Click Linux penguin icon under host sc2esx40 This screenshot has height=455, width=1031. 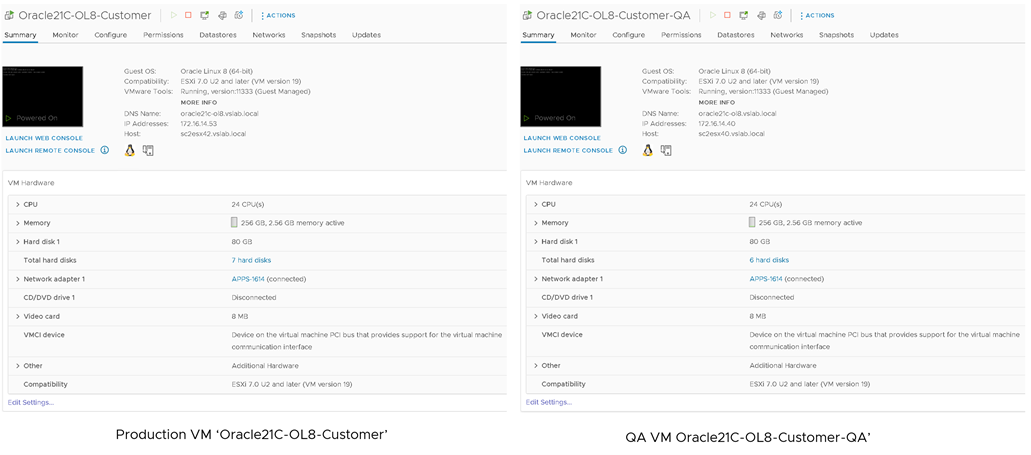648,151
